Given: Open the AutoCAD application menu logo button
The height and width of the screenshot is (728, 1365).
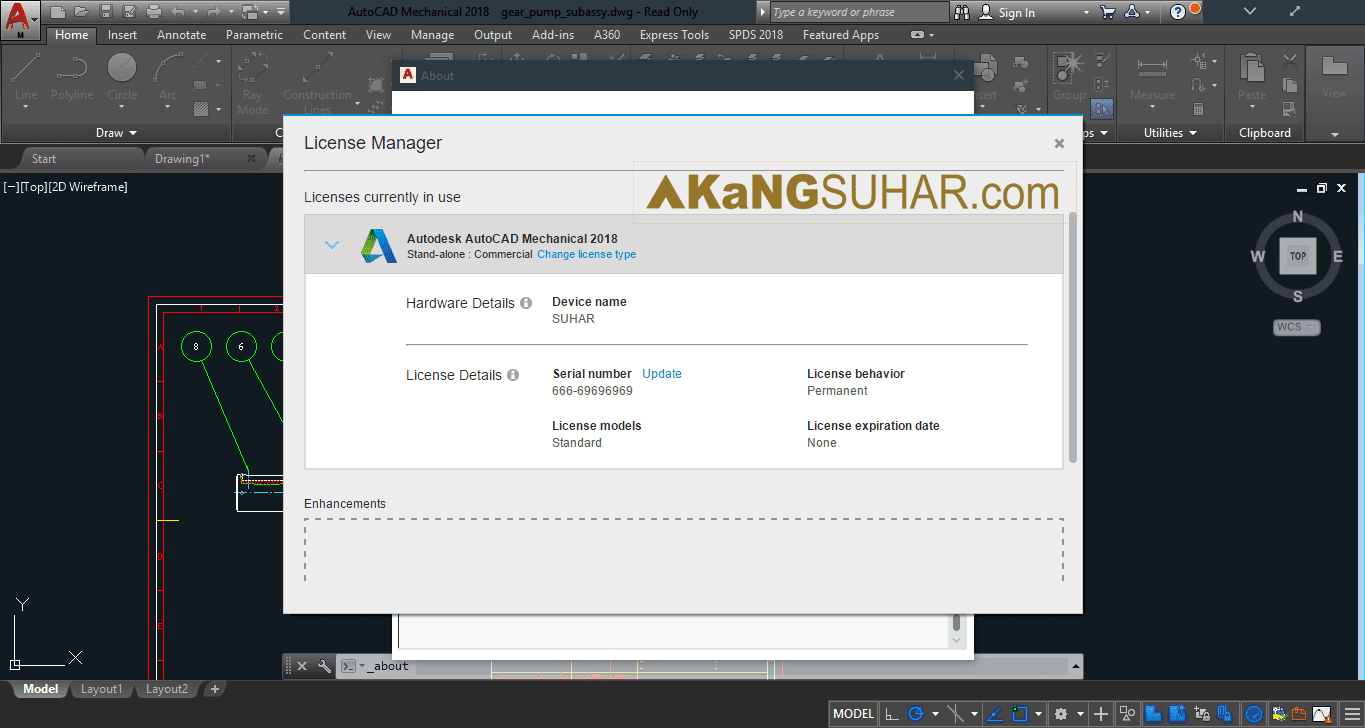Looking at the screenshot, I should pyautogui.click(x=20, y=19).
